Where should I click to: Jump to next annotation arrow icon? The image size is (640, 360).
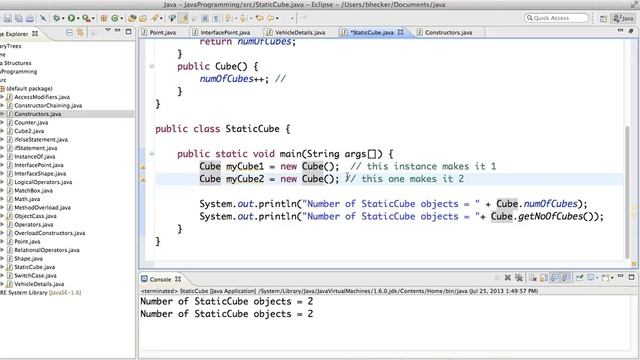[x=228, y=18]
